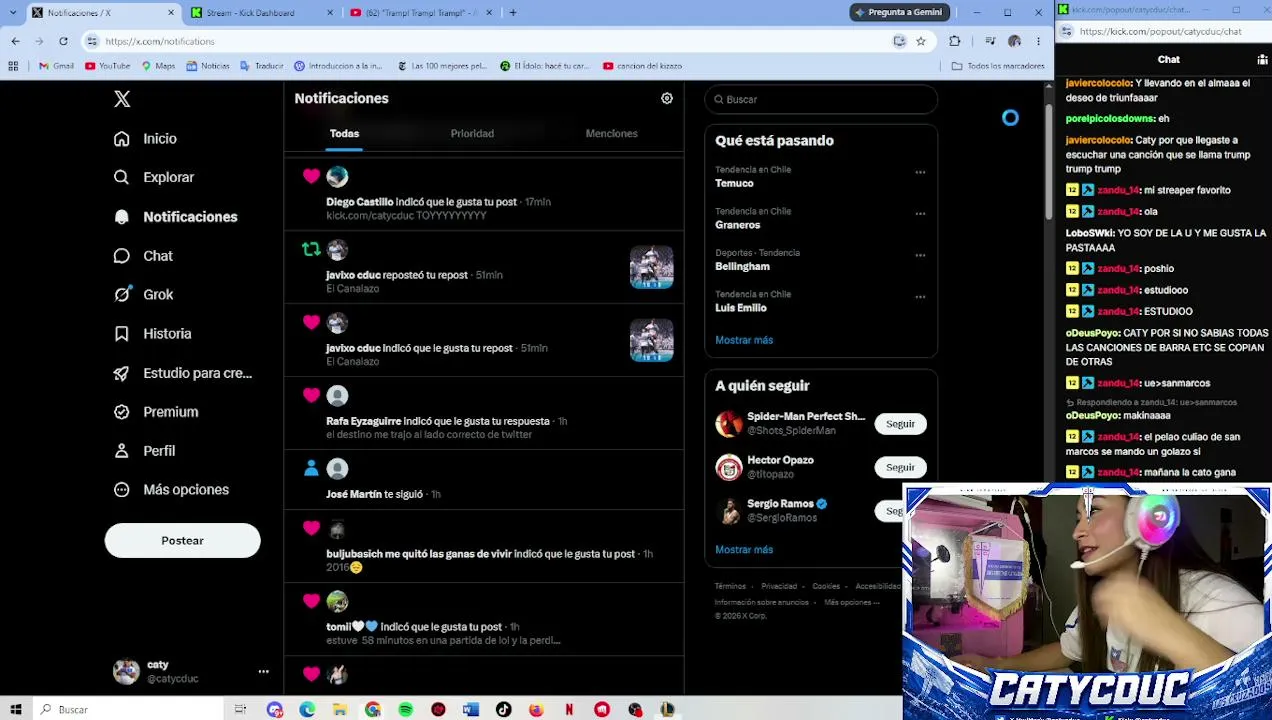Open Grok in the X sidebar
Screen dimensions: 1272x720
(x=143, y=295)
